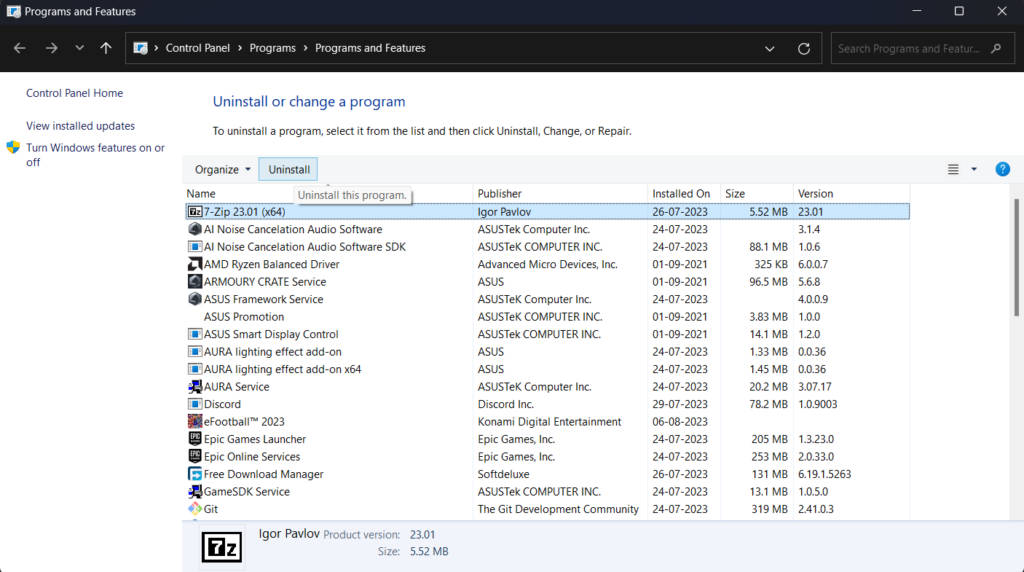Click AURA lighting effect add-on icon
The width and height of the screenshot is (1024, 572).
195,352
